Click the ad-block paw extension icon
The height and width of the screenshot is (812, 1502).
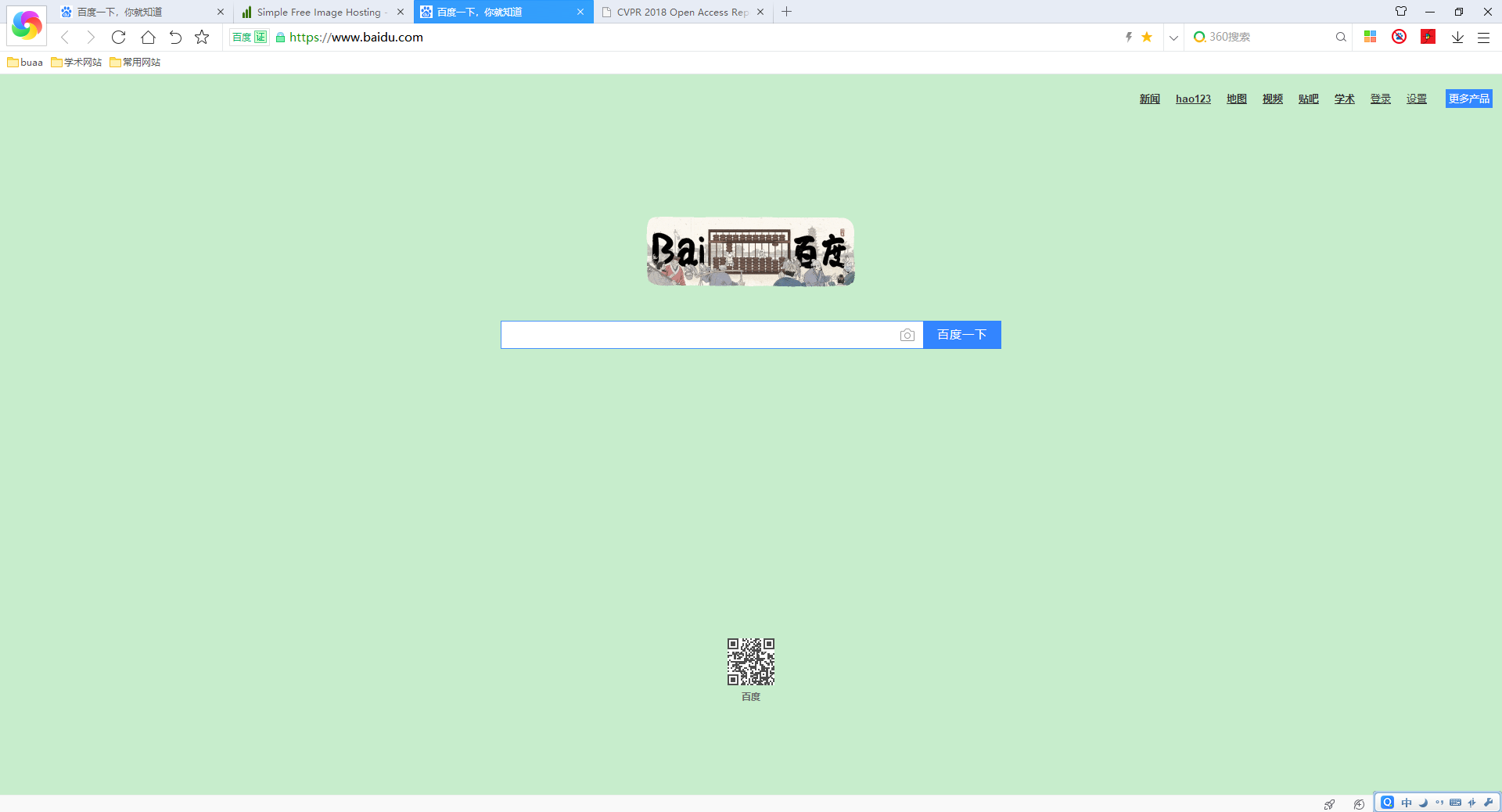1400,37
